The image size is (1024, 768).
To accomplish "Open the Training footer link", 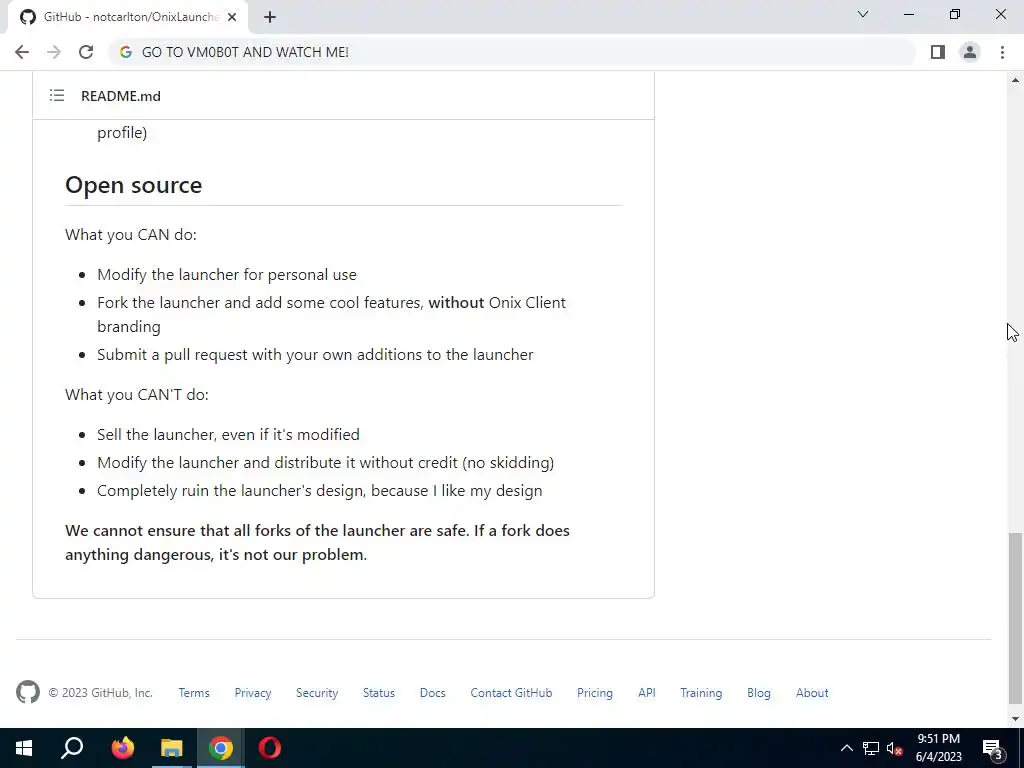I will tap(701, 693).
